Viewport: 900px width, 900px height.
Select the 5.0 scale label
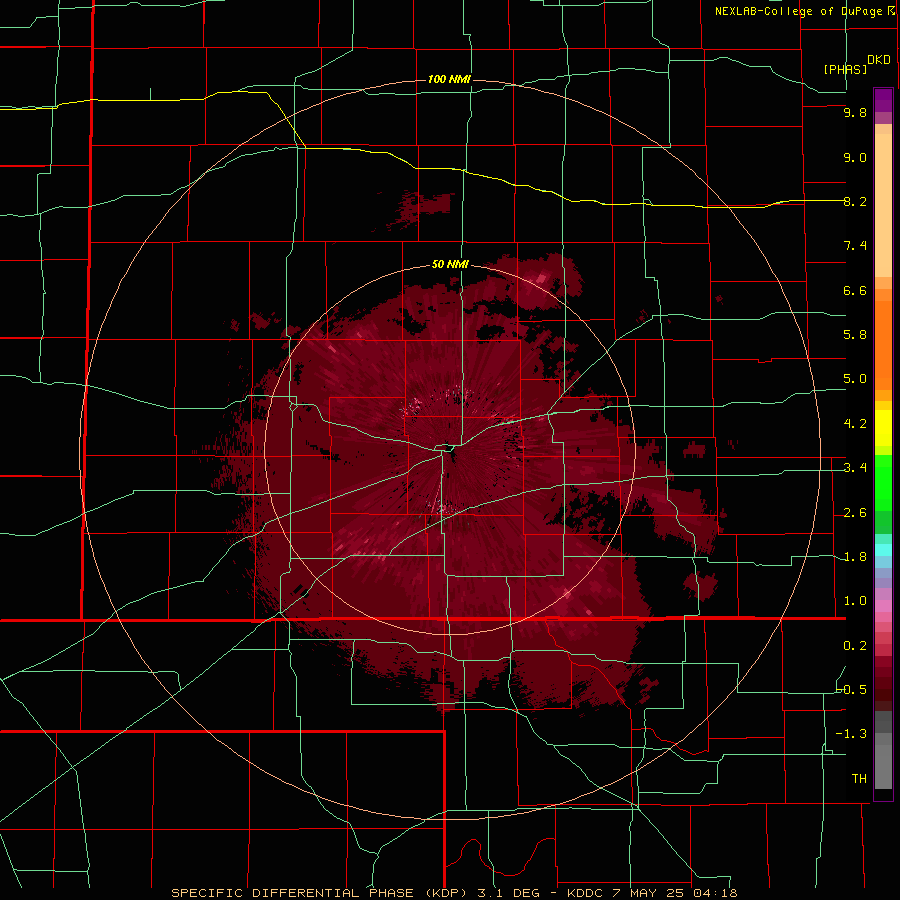[855, 379]
